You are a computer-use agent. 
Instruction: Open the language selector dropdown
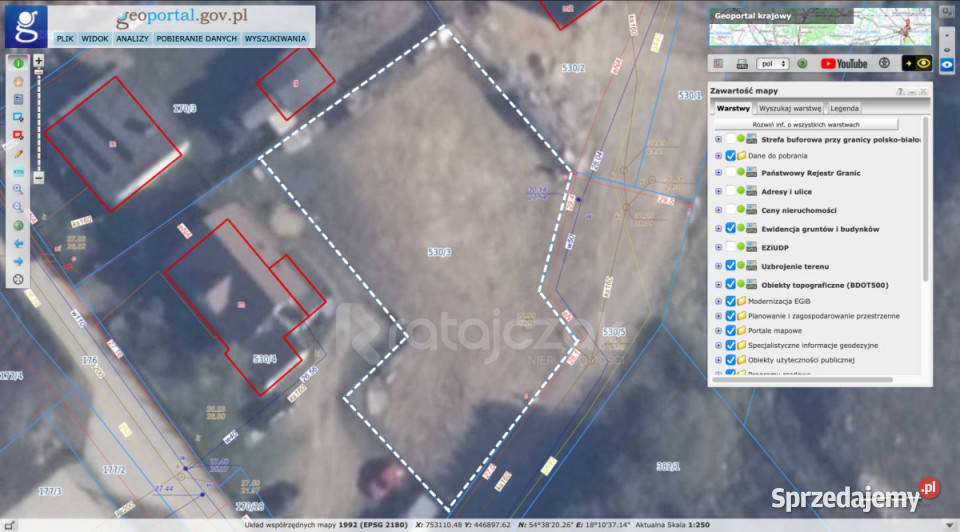[x=775, y=63]
